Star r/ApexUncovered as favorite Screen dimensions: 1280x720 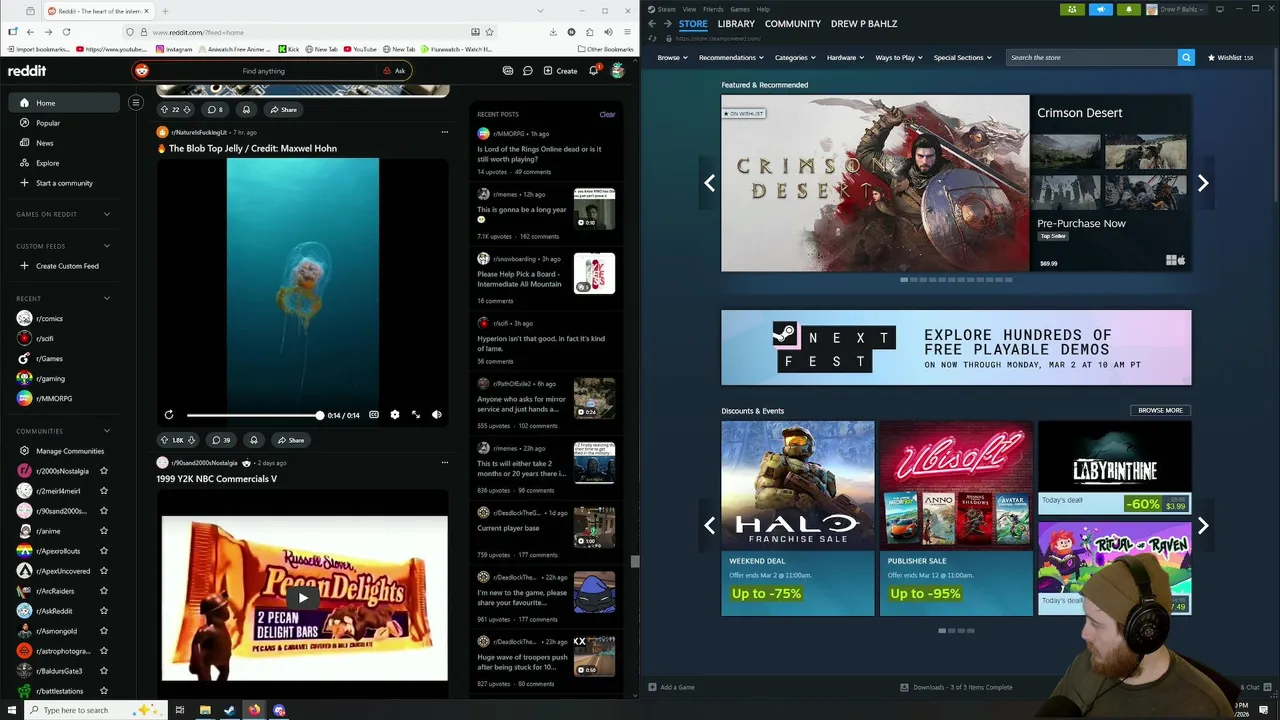click(104, 571)
